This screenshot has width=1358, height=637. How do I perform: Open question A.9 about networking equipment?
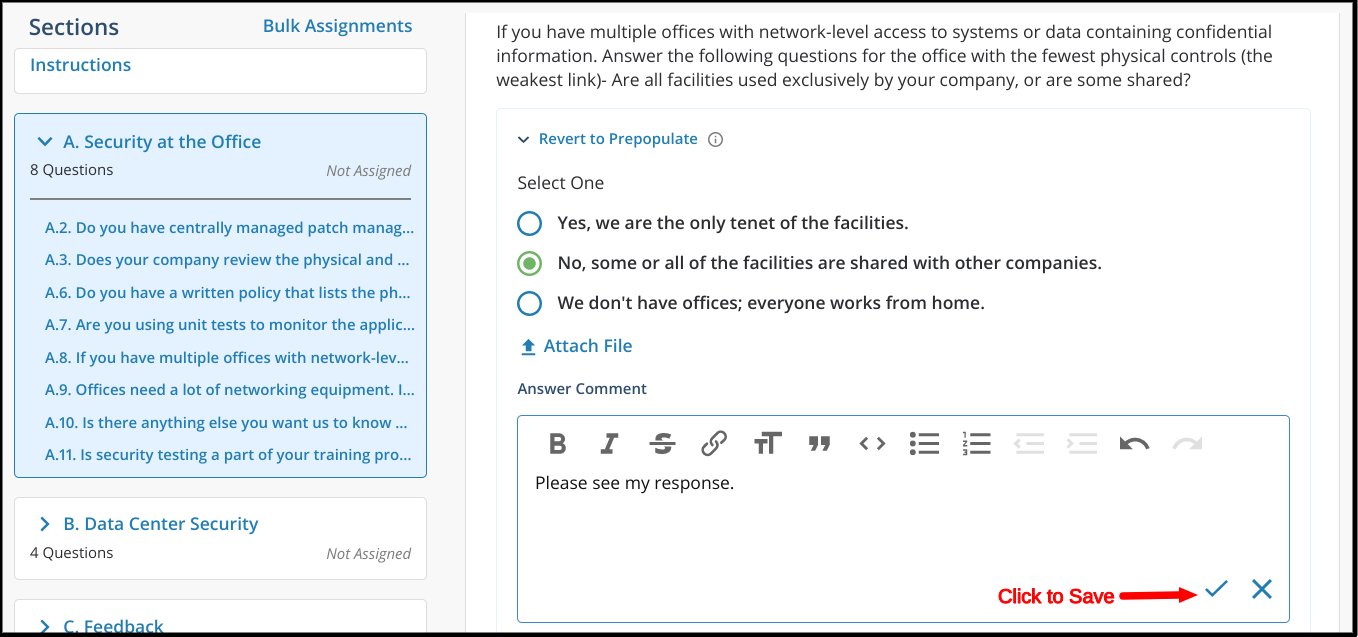(x=230, y=390)
